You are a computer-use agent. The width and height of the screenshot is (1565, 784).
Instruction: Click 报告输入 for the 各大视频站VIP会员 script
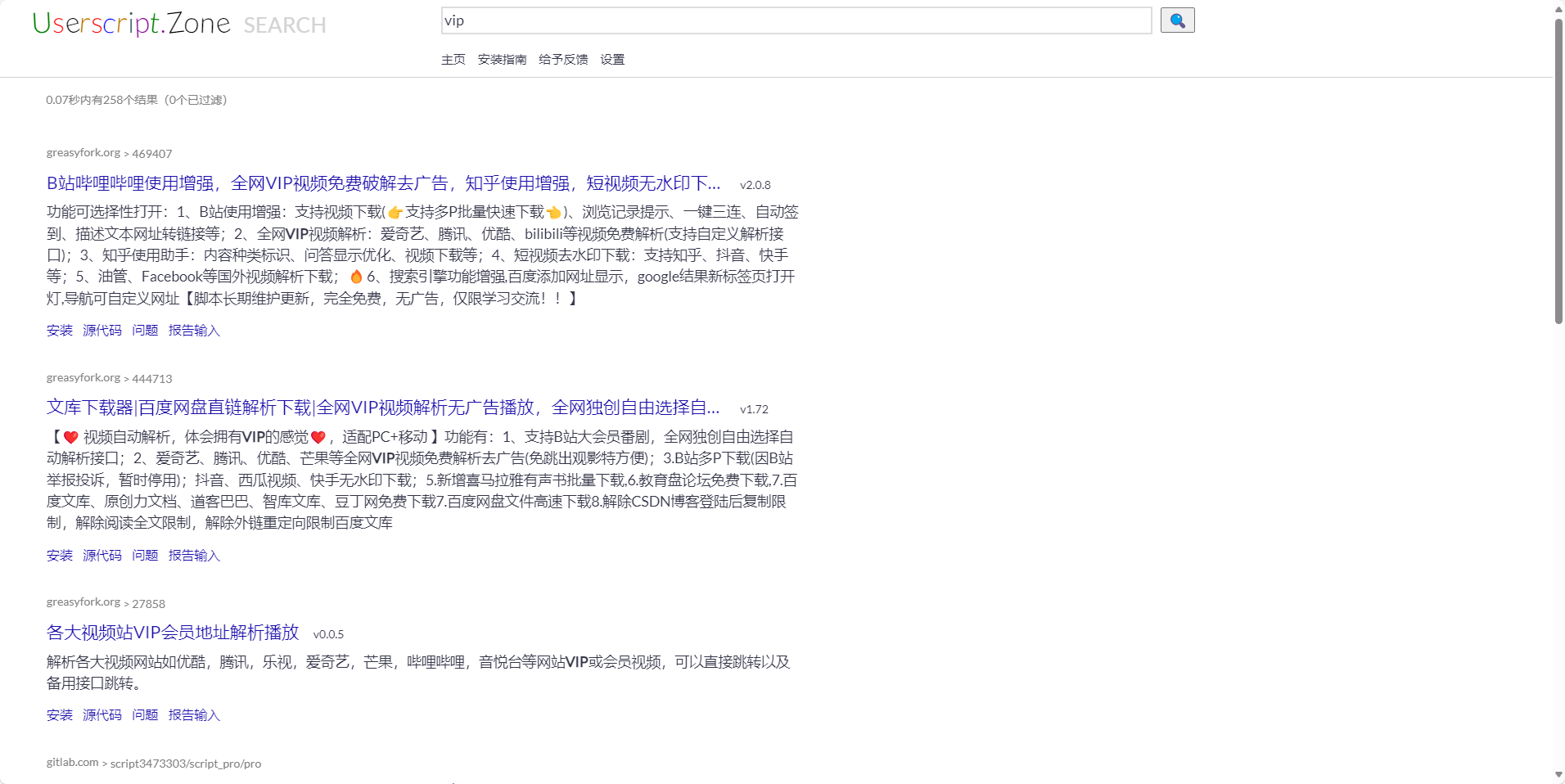(194, 715)
